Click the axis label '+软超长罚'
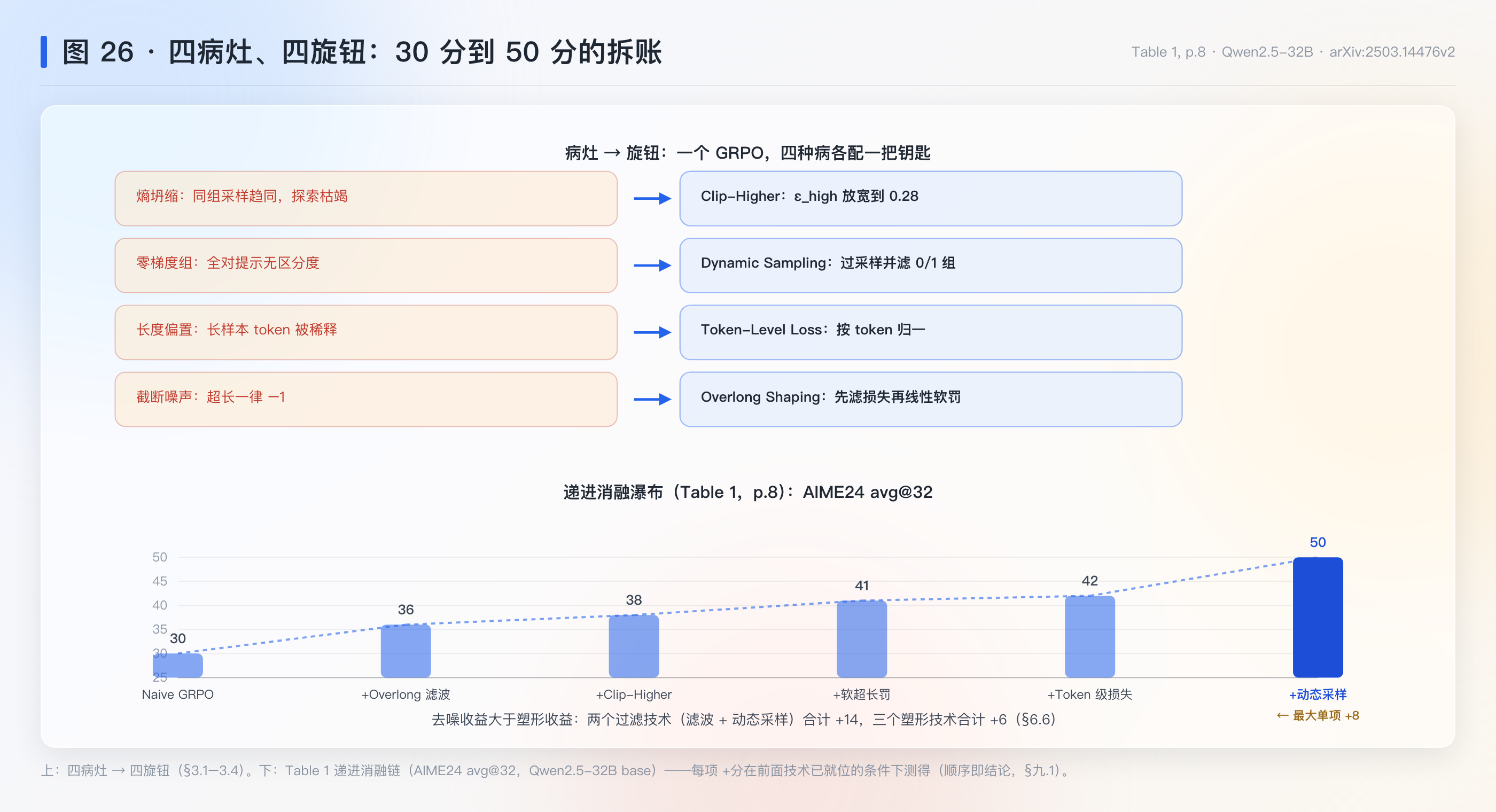1496x812 pixels. (x=862, y=694)
